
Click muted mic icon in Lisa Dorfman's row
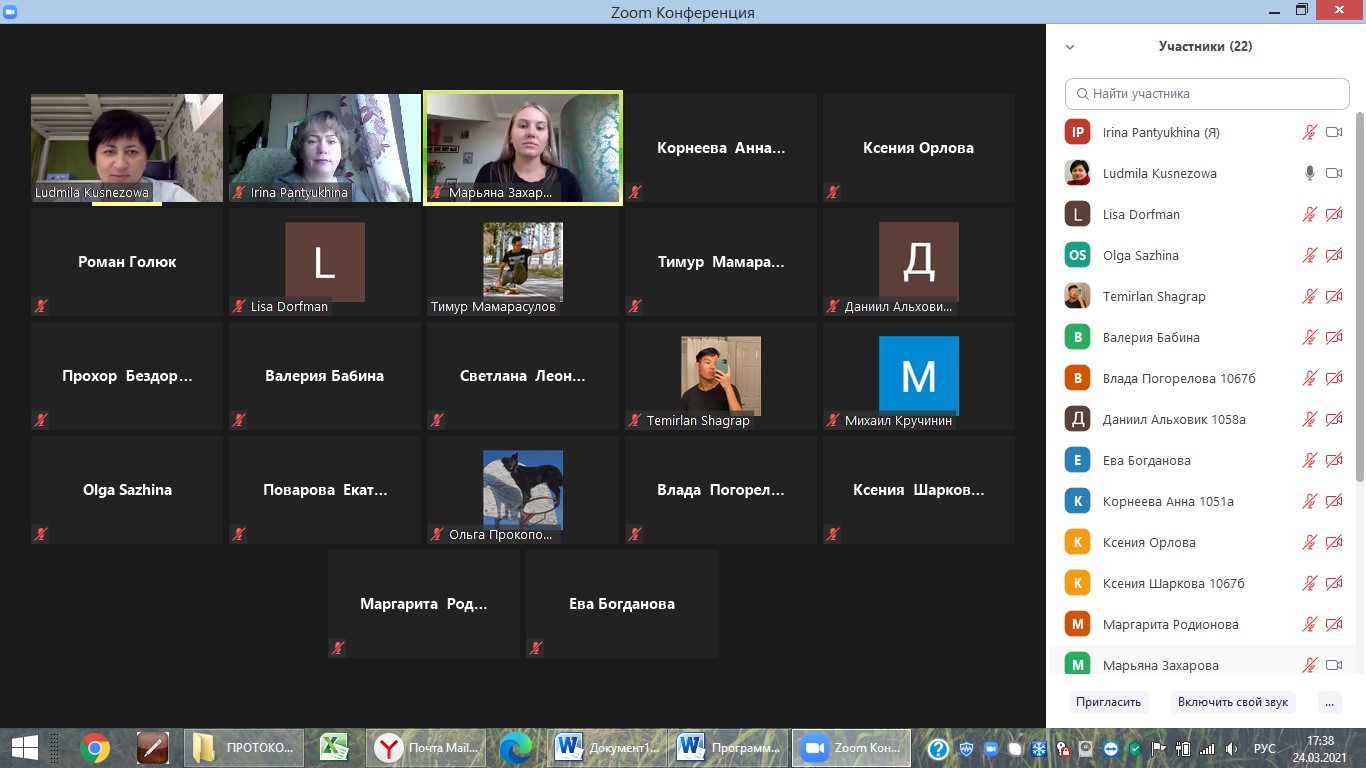point(1309,214)
